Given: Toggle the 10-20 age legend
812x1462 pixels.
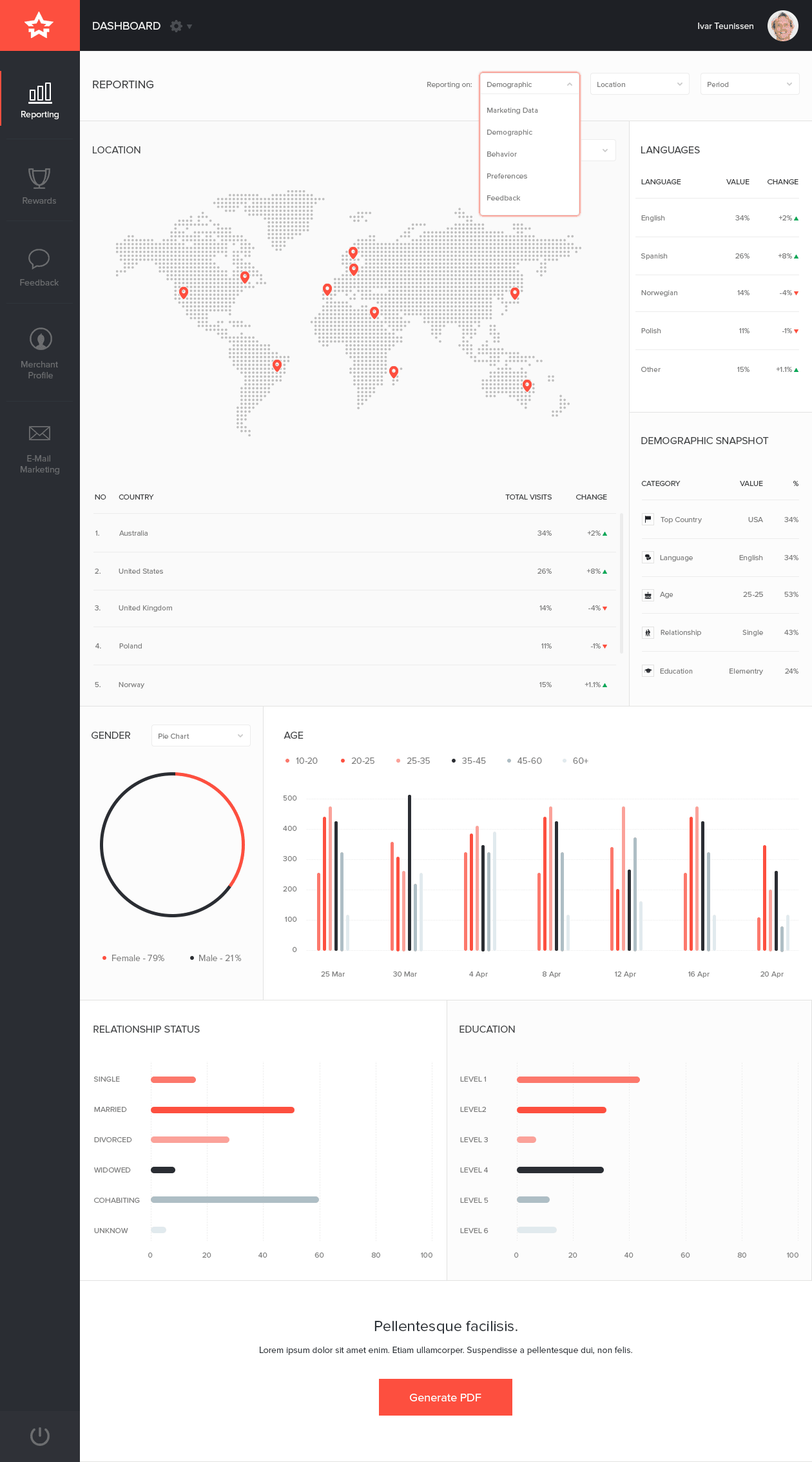Looking at the screenshot, I should click(302, 761).
